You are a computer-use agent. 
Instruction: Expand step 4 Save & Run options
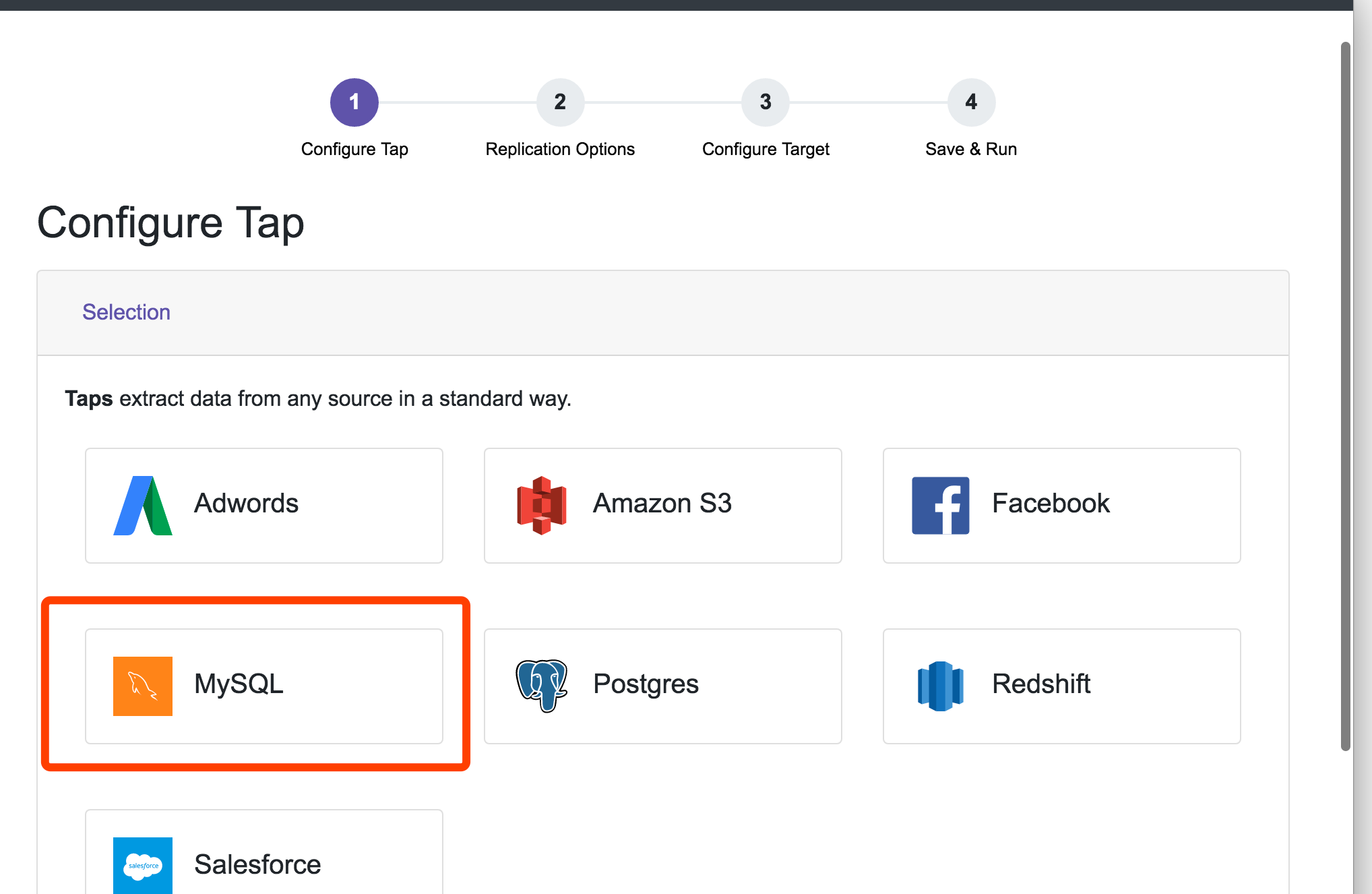969,99
